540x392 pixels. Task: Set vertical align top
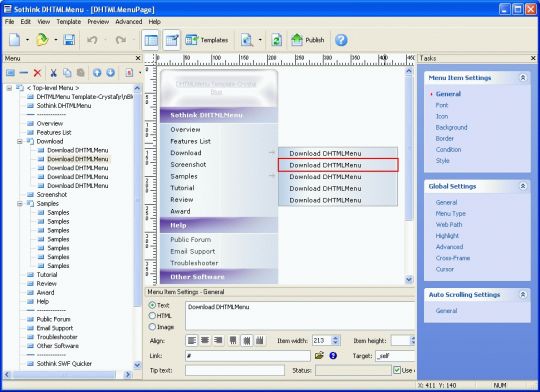click(x=233, y=341)
